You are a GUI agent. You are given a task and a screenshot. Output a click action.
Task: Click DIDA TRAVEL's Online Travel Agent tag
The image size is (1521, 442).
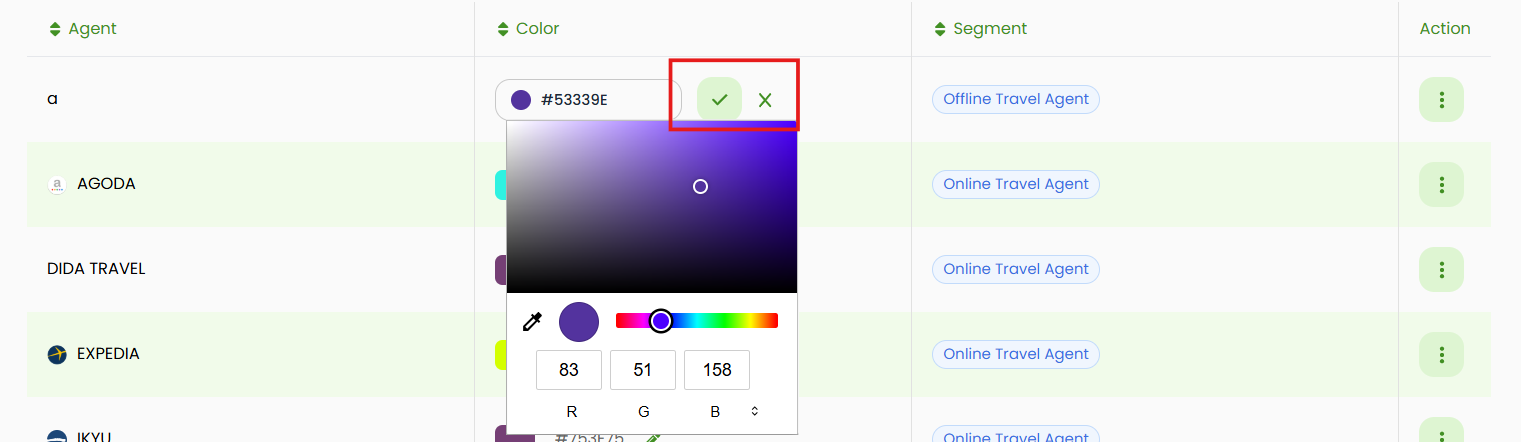[1016, 269]
